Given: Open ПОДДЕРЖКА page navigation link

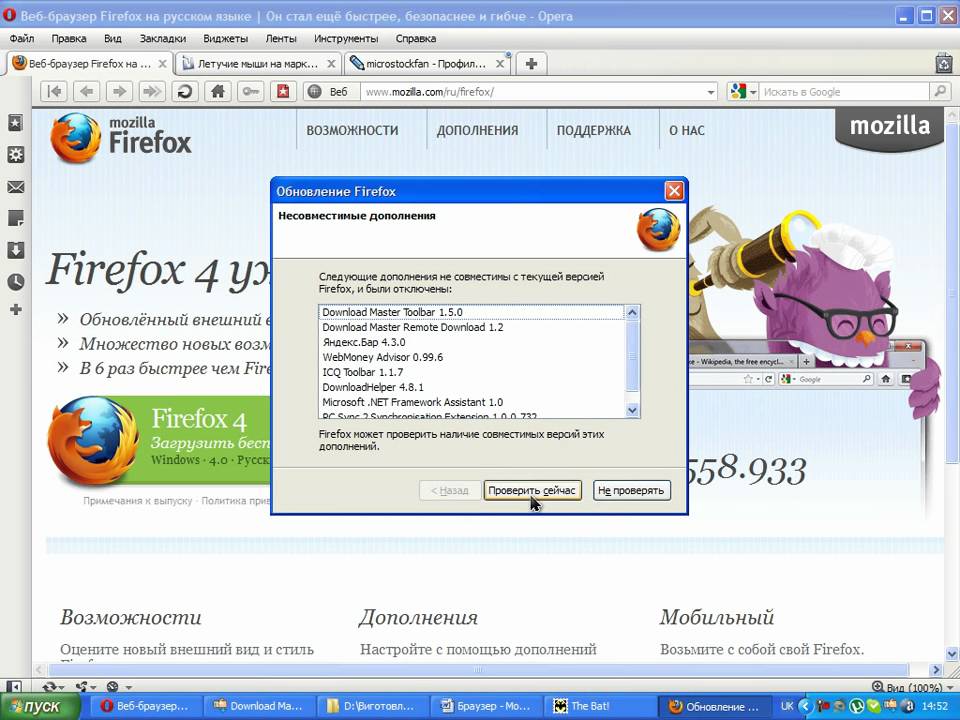Looking at the screenshot, I should (x=593, y=130).
